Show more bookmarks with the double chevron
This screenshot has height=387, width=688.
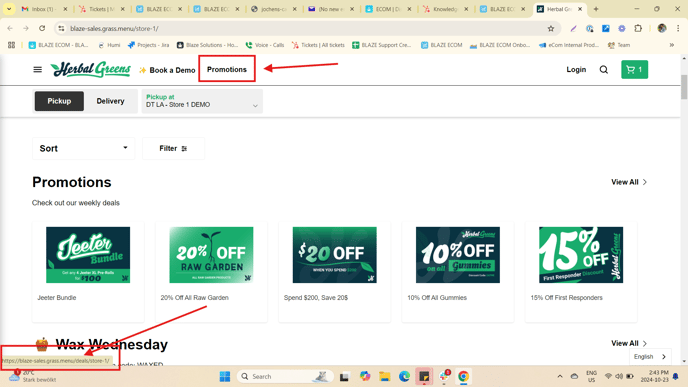coord(671,45)
